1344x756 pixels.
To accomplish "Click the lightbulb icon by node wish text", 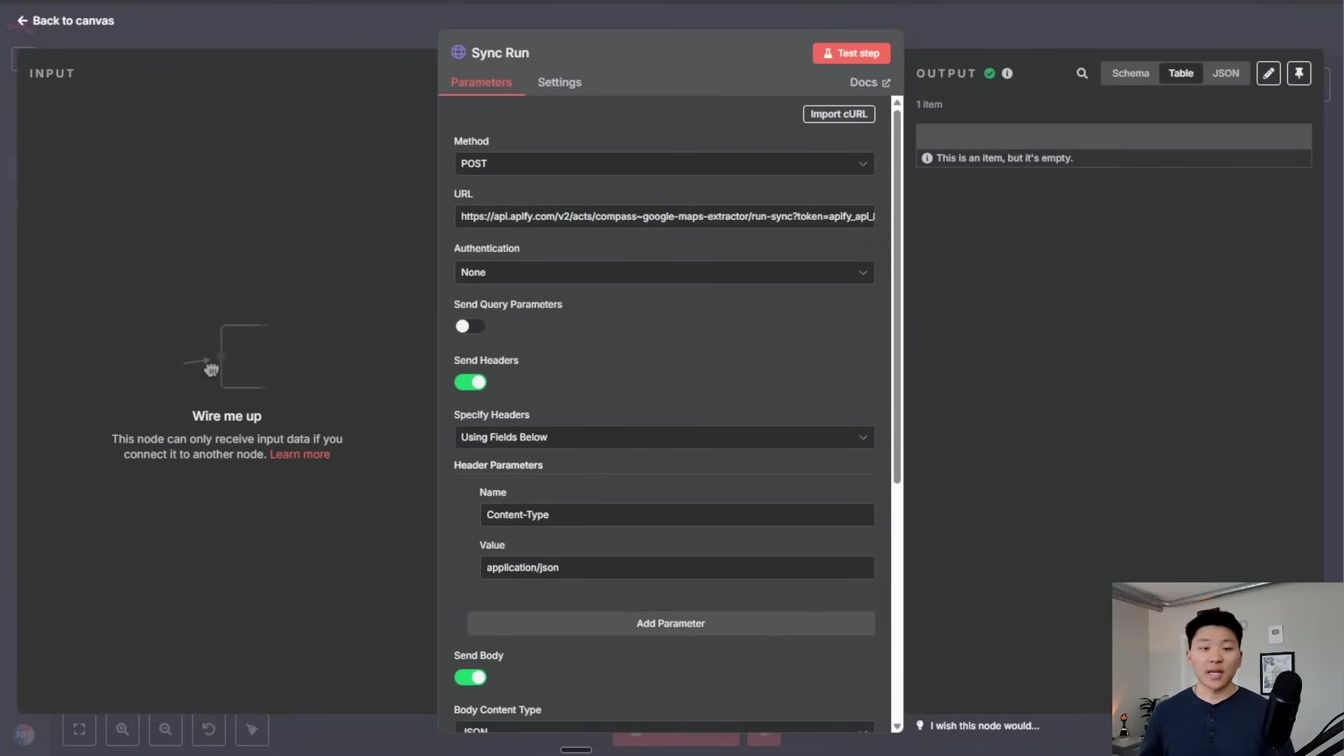I will coord(920,725).
